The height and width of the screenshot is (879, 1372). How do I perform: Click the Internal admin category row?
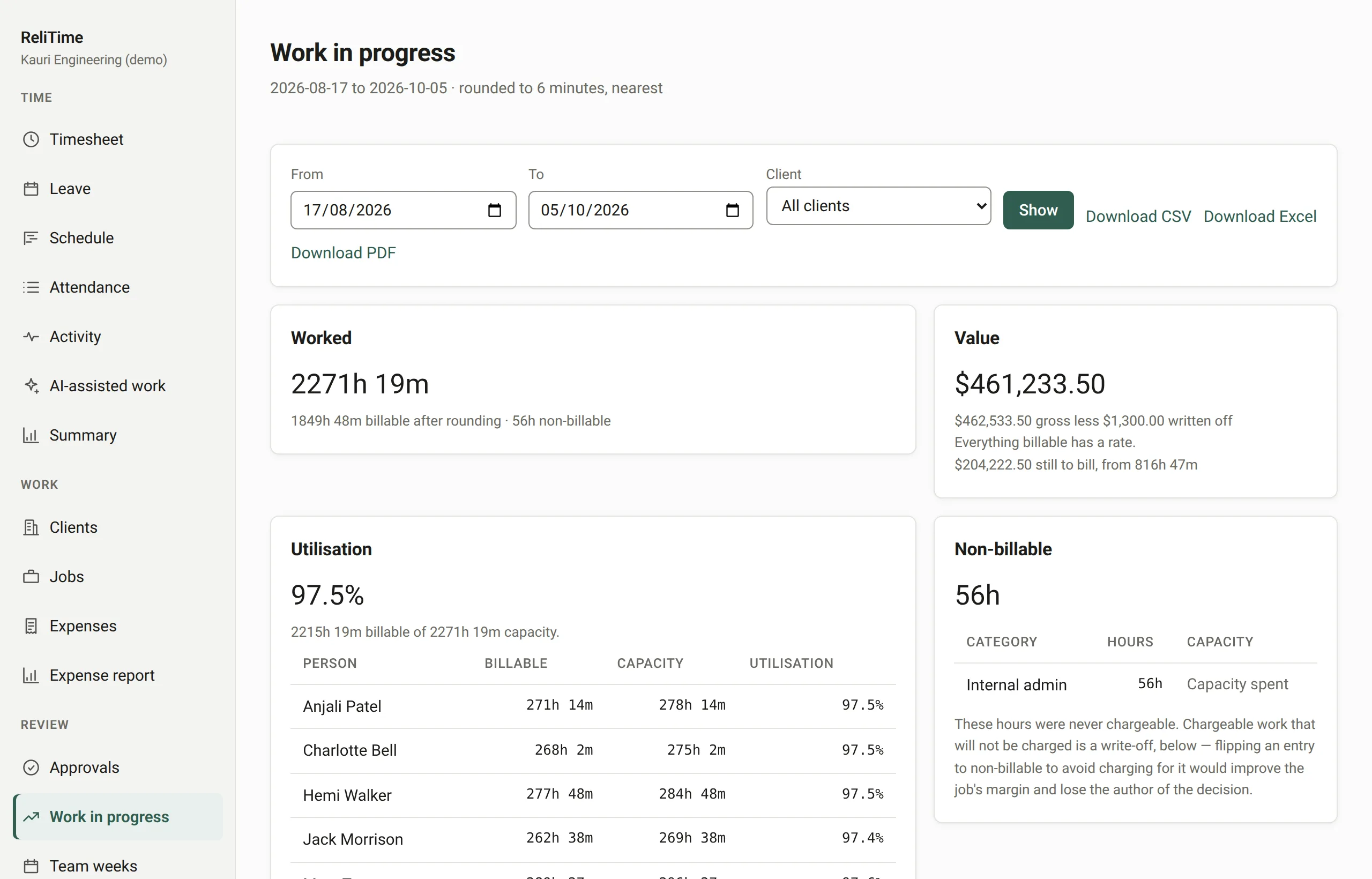coord(1135,684)
